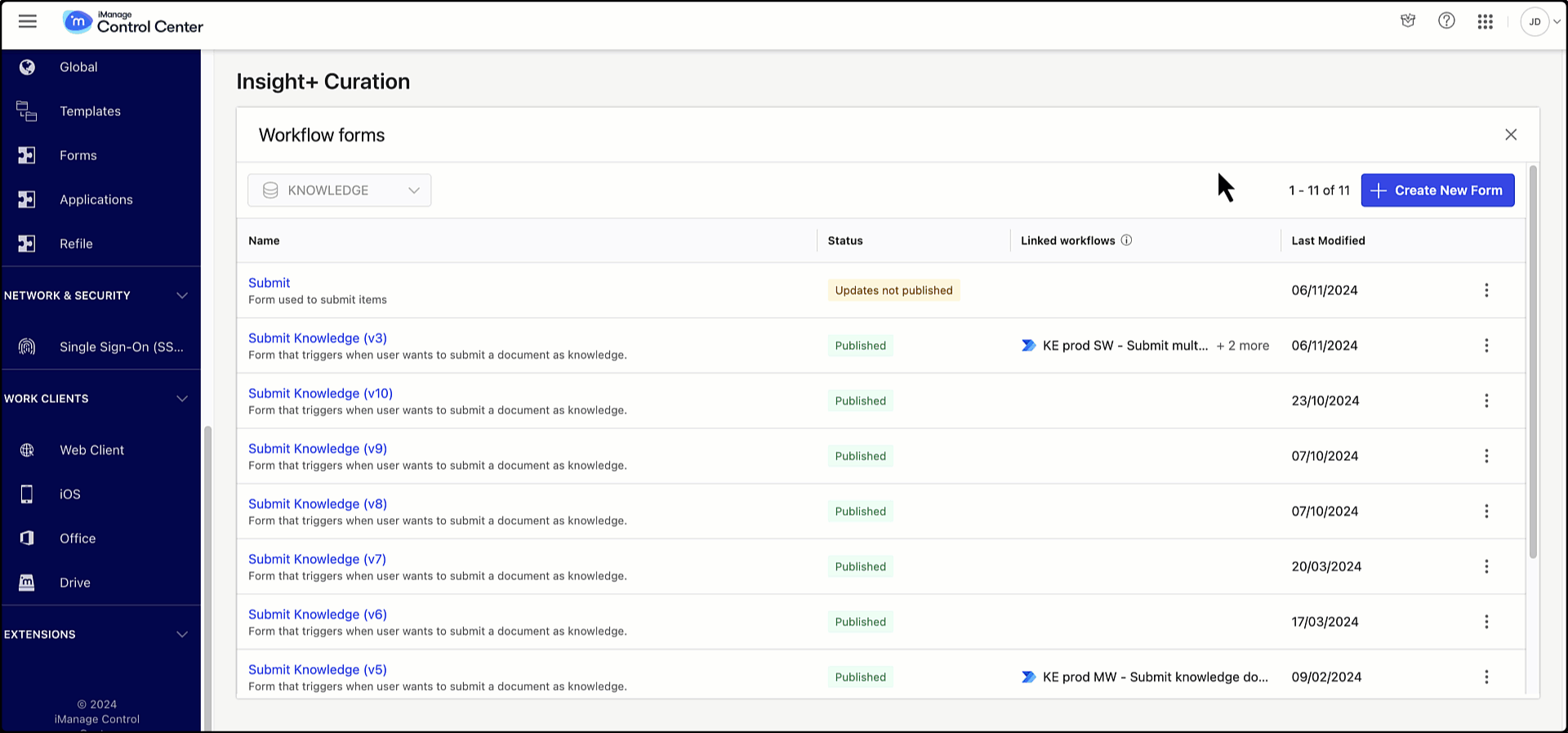Open the hamburger navigation menu
Viewport: 1568px width, 733px height.
[28, 22]
